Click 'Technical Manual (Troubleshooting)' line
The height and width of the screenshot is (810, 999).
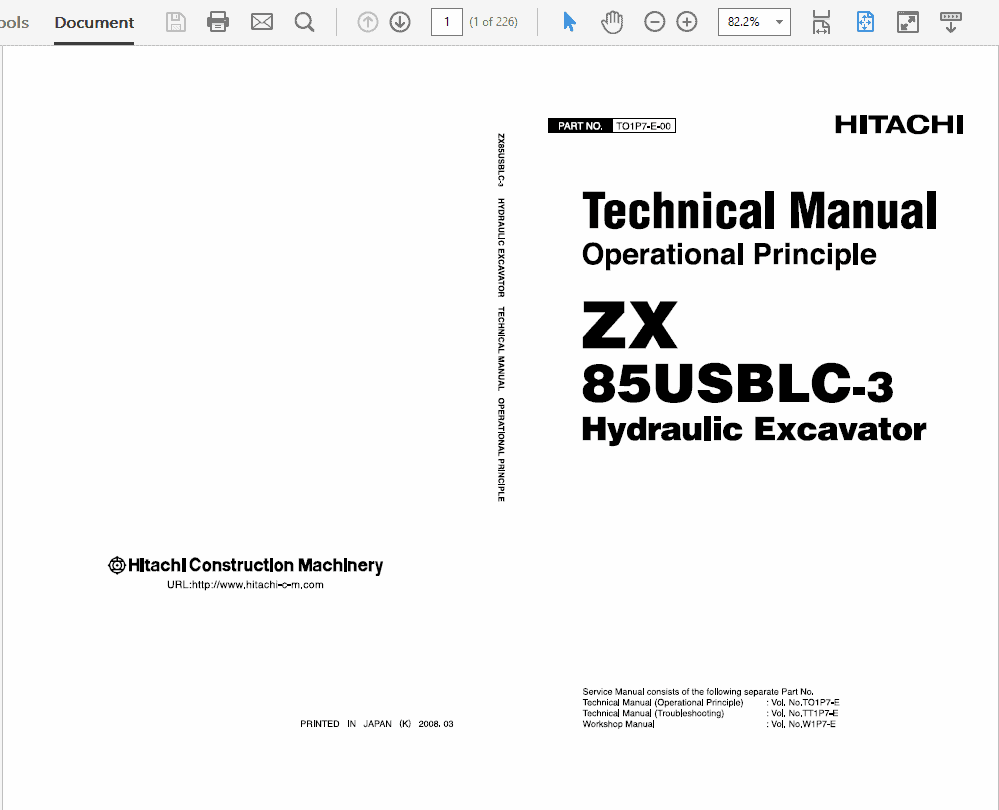point(653,714)
